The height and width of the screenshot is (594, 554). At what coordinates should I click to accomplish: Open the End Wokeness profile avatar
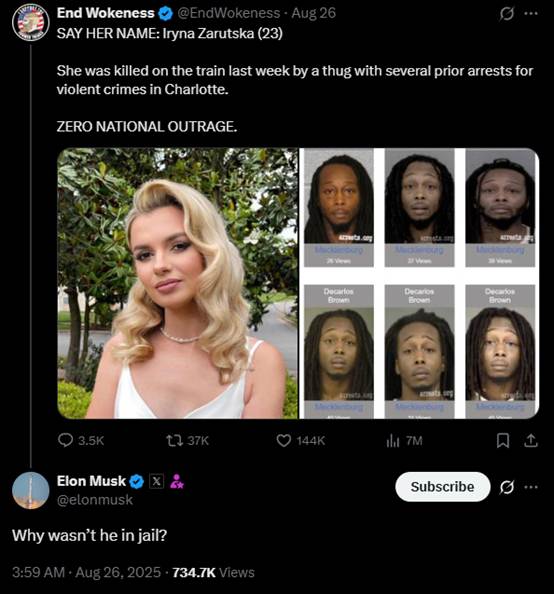[x=31, y=22]
